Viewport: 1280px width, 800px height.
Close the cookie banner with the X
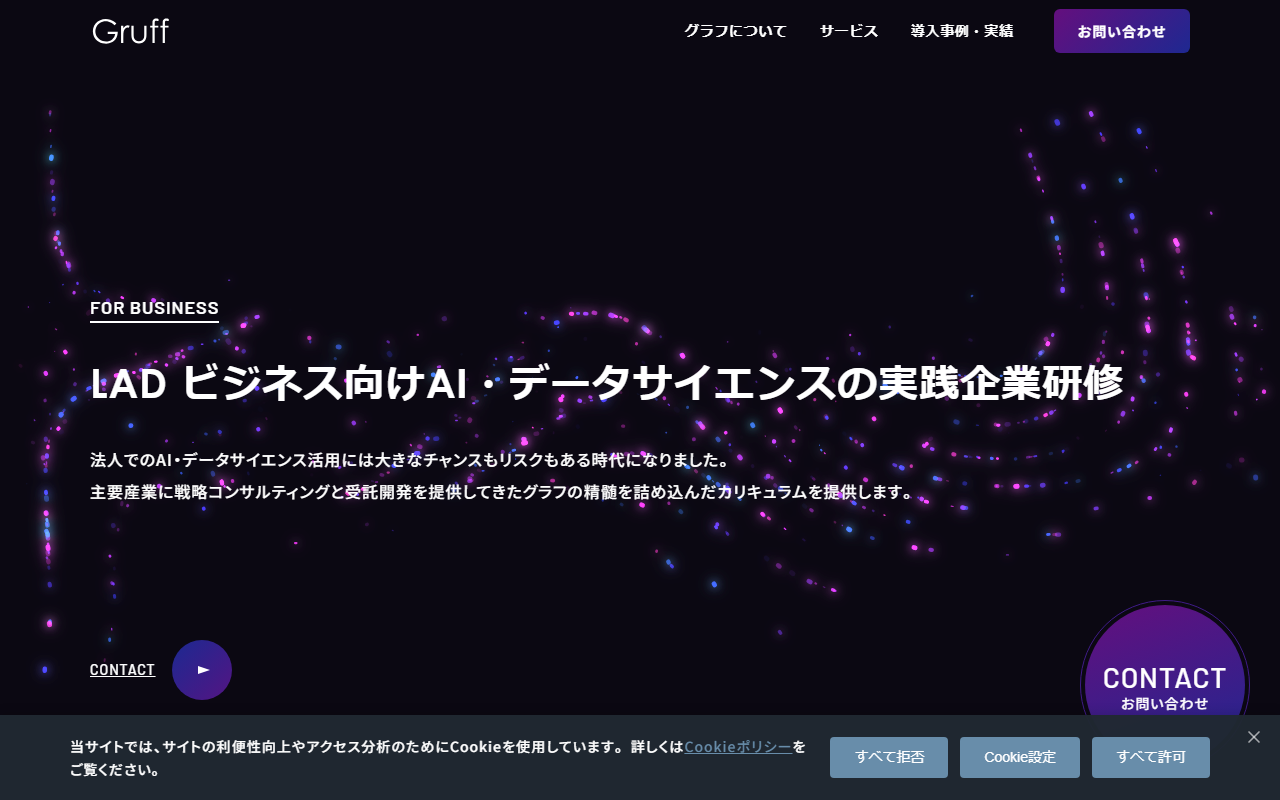click(x=1254, y=737)
